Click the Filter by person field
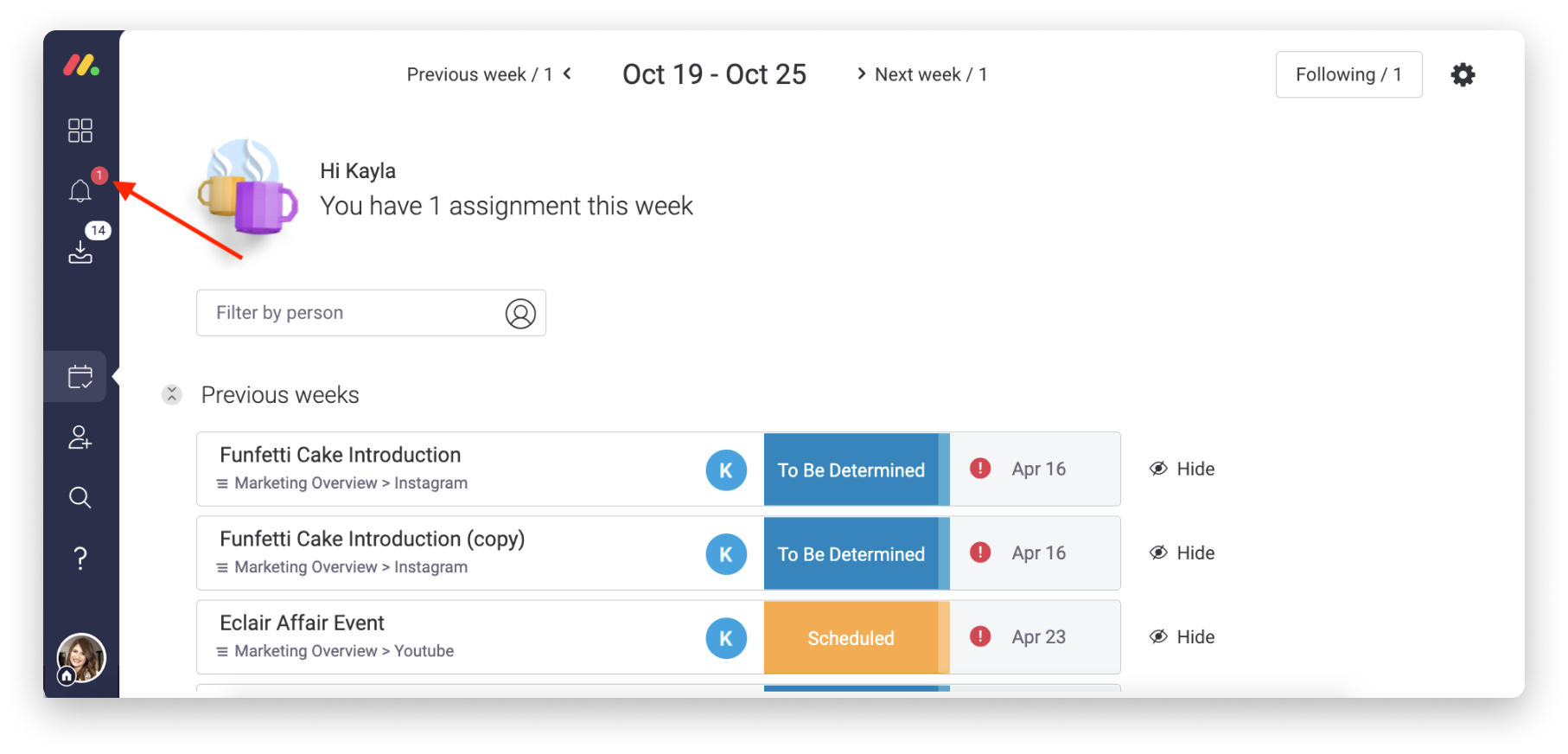Screen dimensions: 1568x754 point(371,312)
